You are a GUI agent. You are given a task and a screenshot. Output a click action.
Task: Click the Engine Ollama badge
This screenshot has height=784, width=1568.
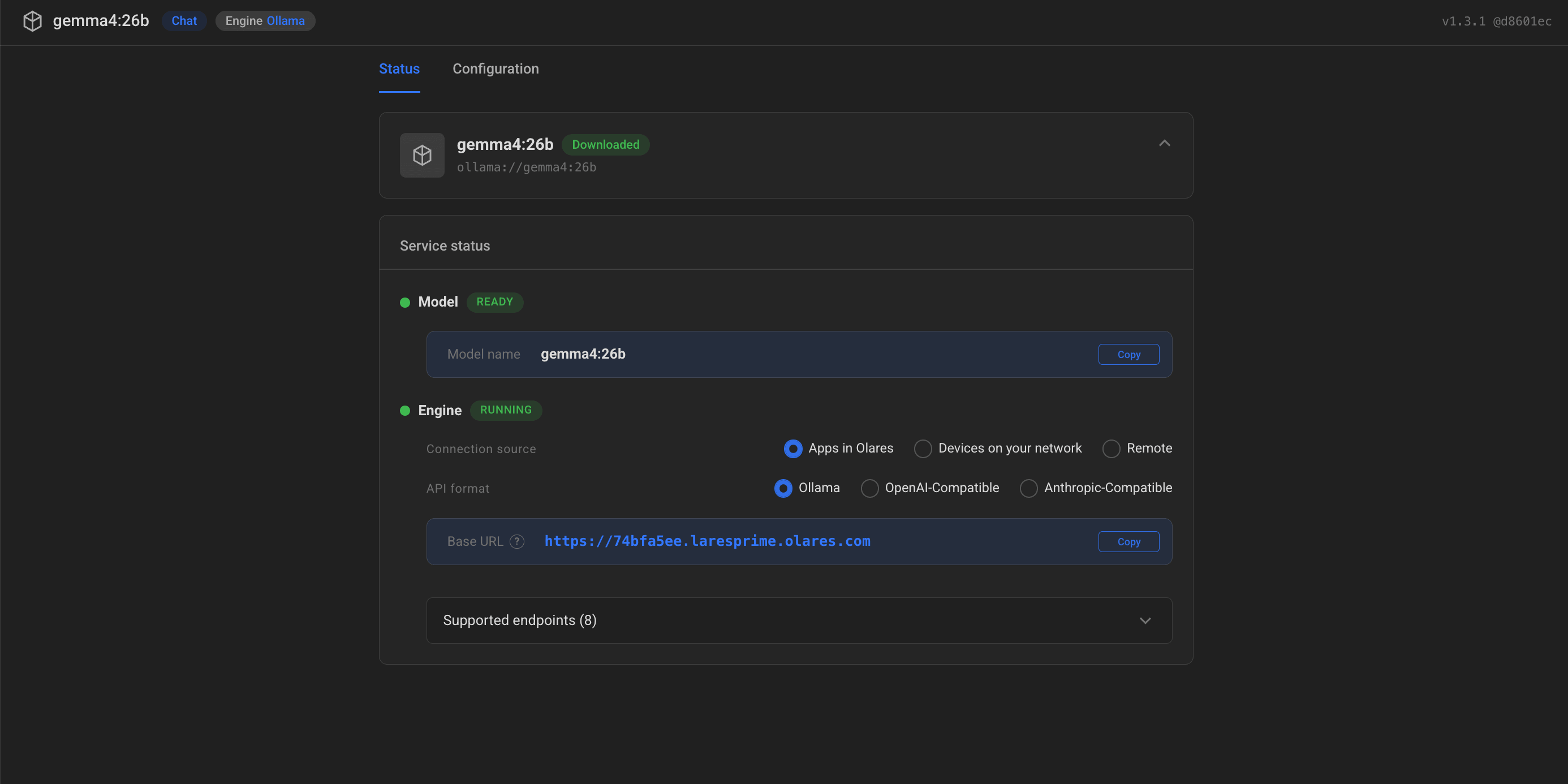pos(265,21)
